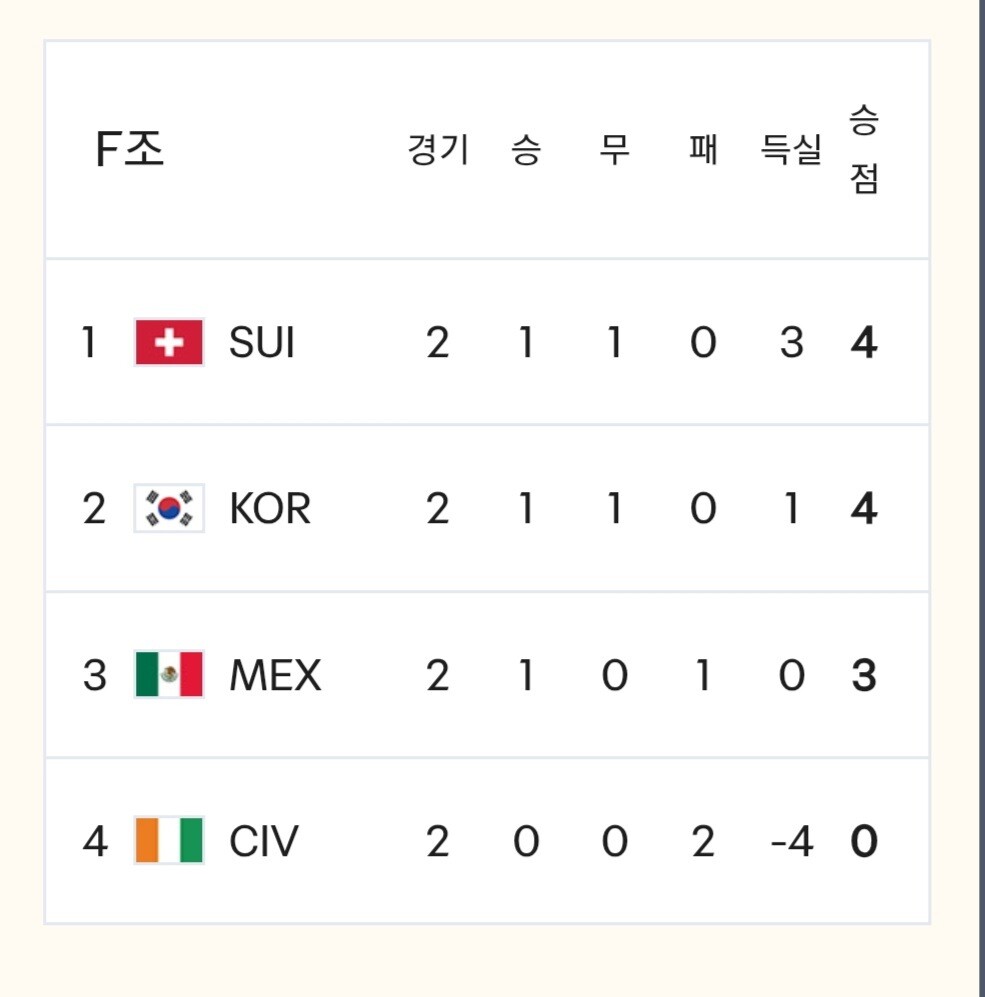Click the scrollbar at right edge
Screen dimensions: 985x997
click(x=982, y=498)
